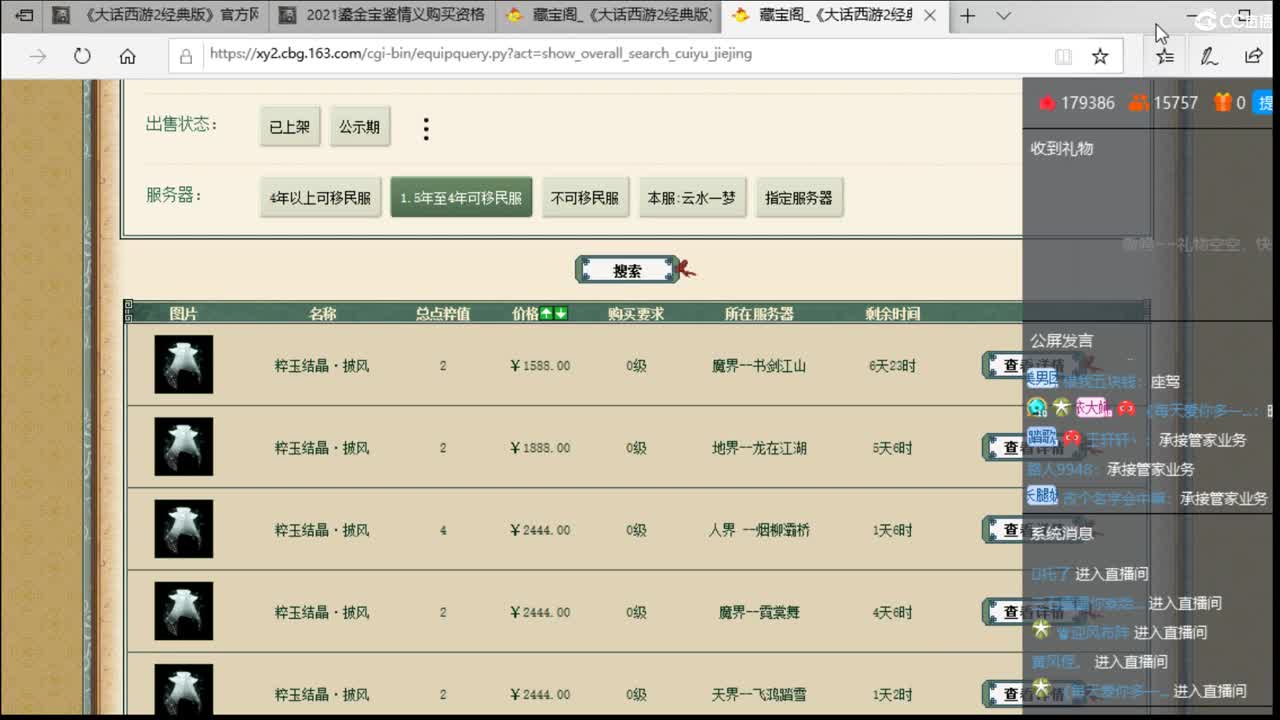Open item image of ¥1888.00 listing
1280x720 pixels.
pyautogui.click(x=184, y=446)
